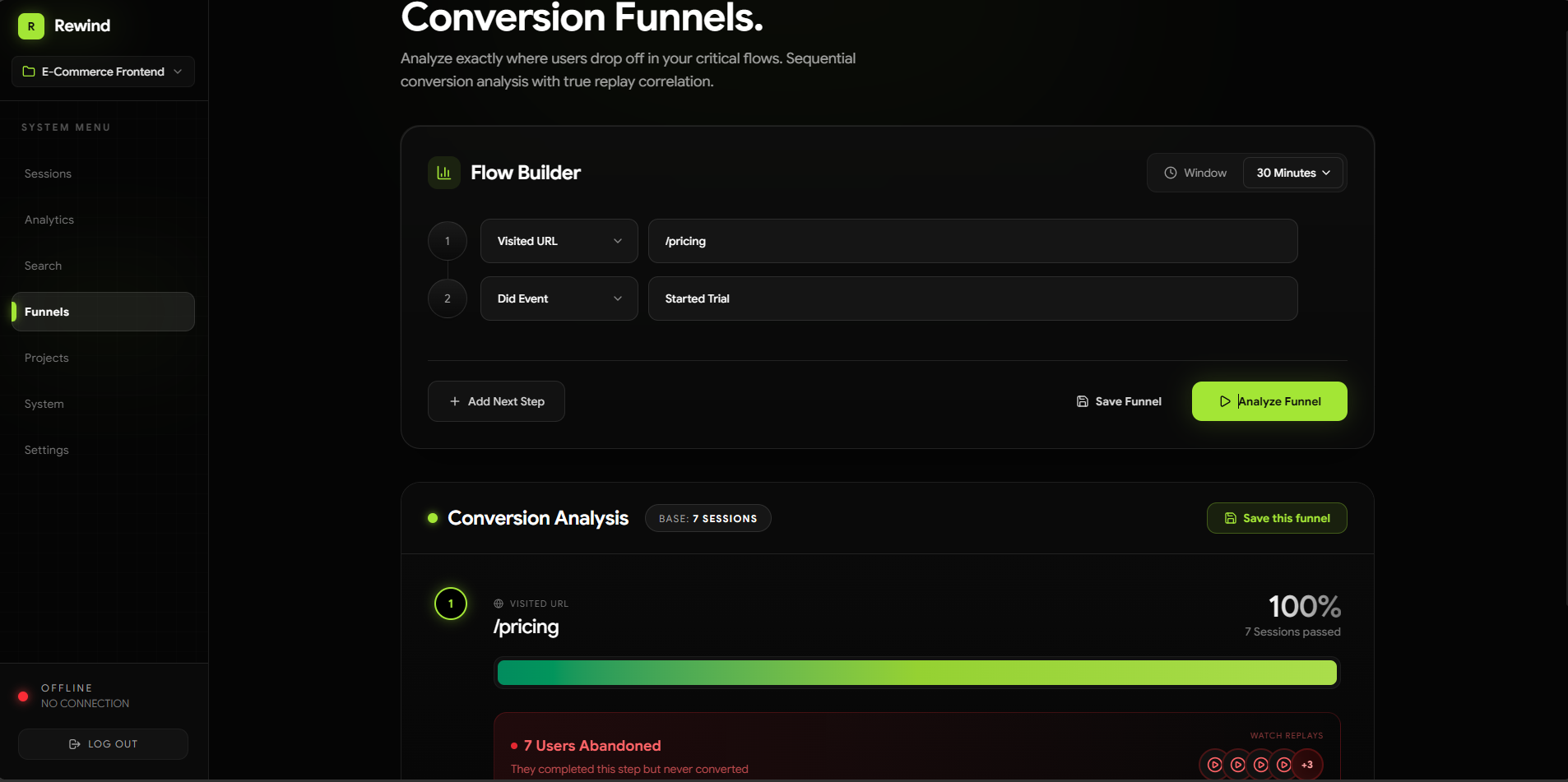Click the red offline status indicator

click(x=23, y=696)
